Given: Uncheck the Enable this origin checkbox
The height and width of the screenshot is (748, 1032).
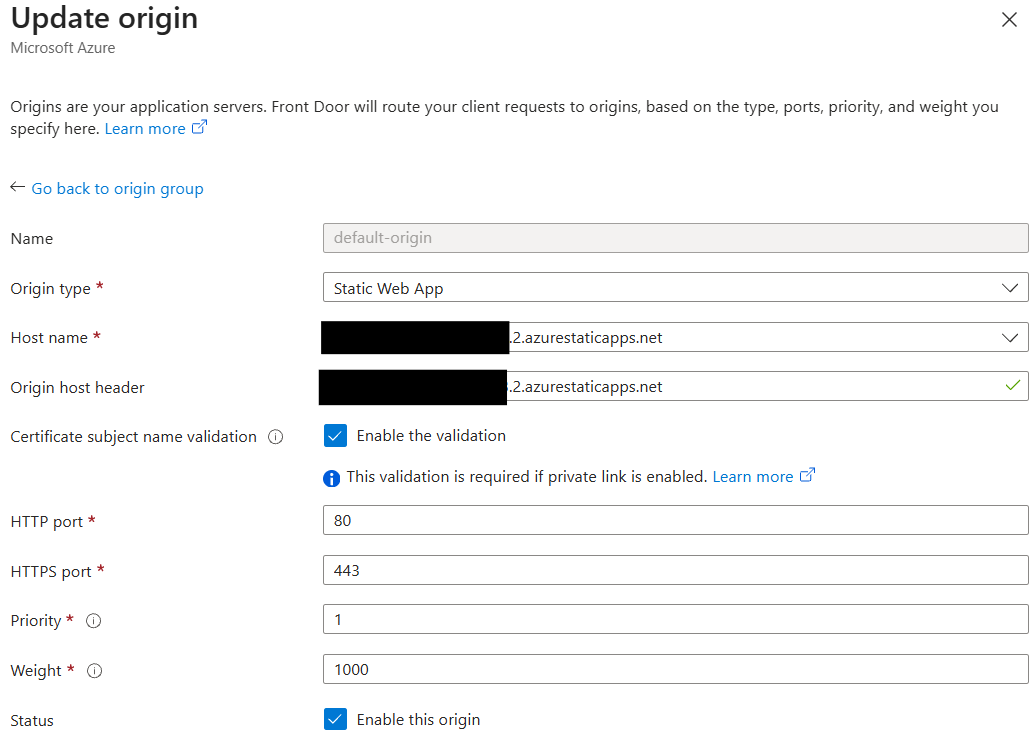Looking at the screenshot, I should pos(335,720).
